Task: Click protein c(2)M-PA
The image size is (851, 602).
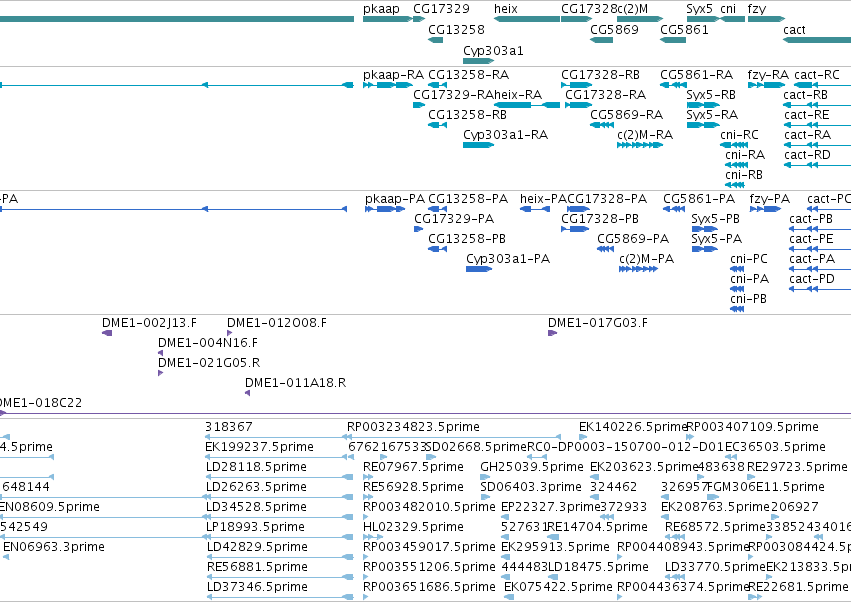Action: click(638, 269)
